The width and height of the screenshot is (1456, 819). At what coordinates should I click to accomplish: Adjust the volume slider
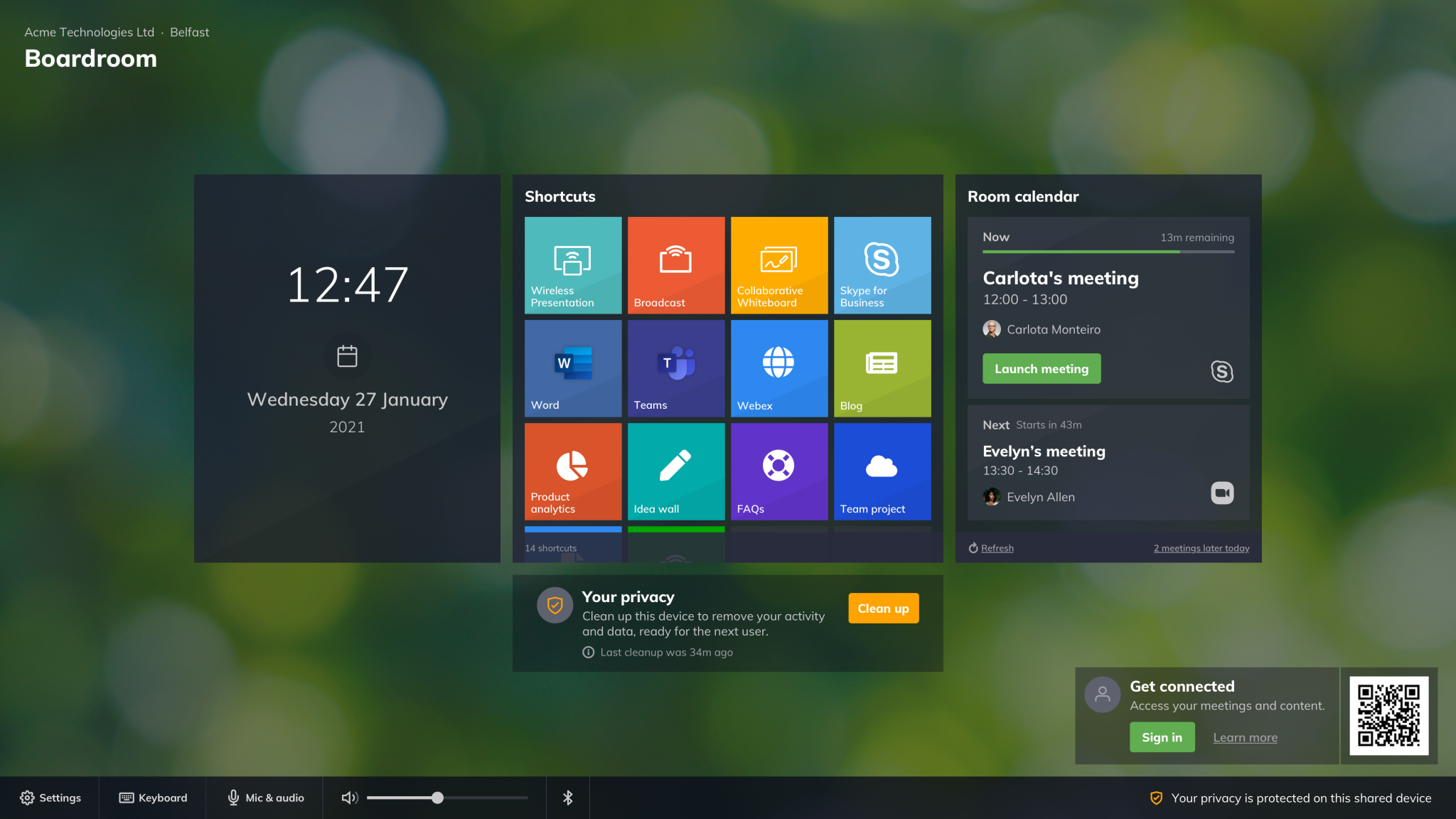[x=438, y=797]
